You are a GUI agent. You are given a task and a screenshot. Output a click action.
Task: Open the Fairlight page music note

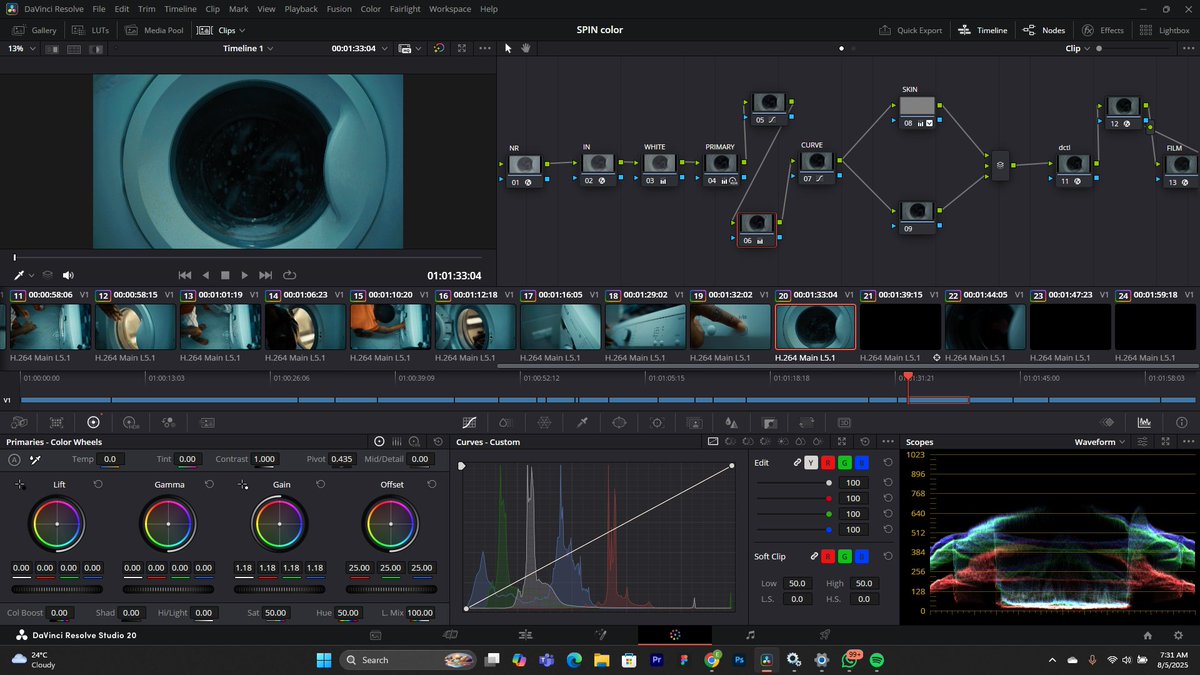click(x=750, y=635)
